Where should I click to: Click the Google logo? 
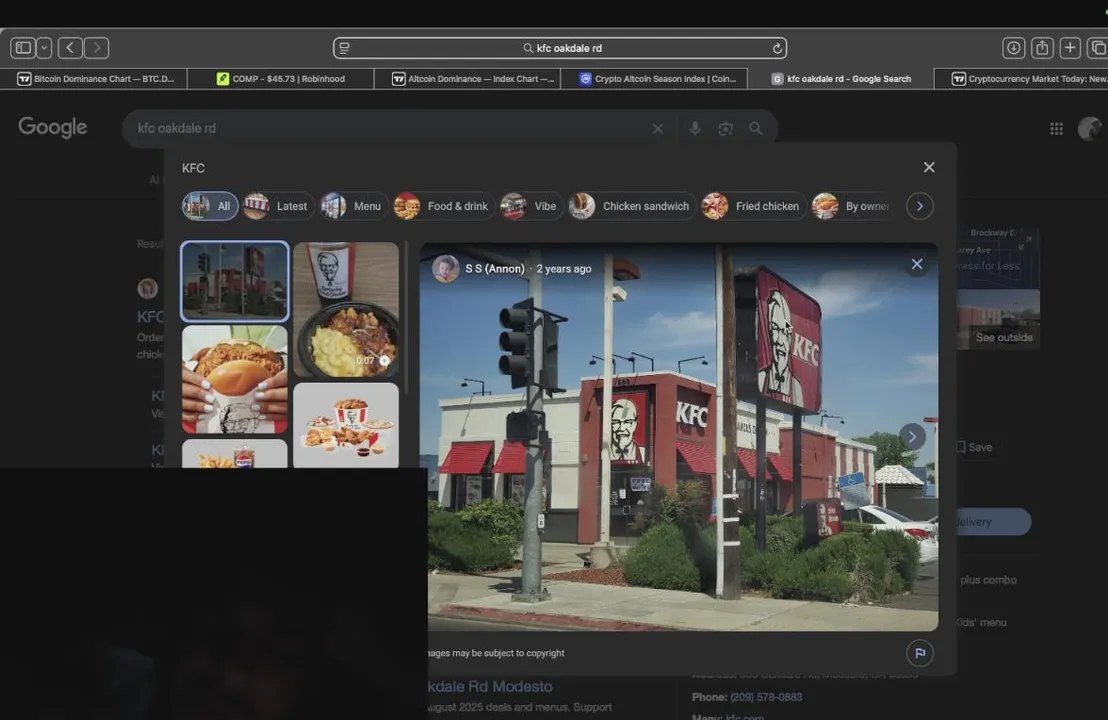coord(53,127)
